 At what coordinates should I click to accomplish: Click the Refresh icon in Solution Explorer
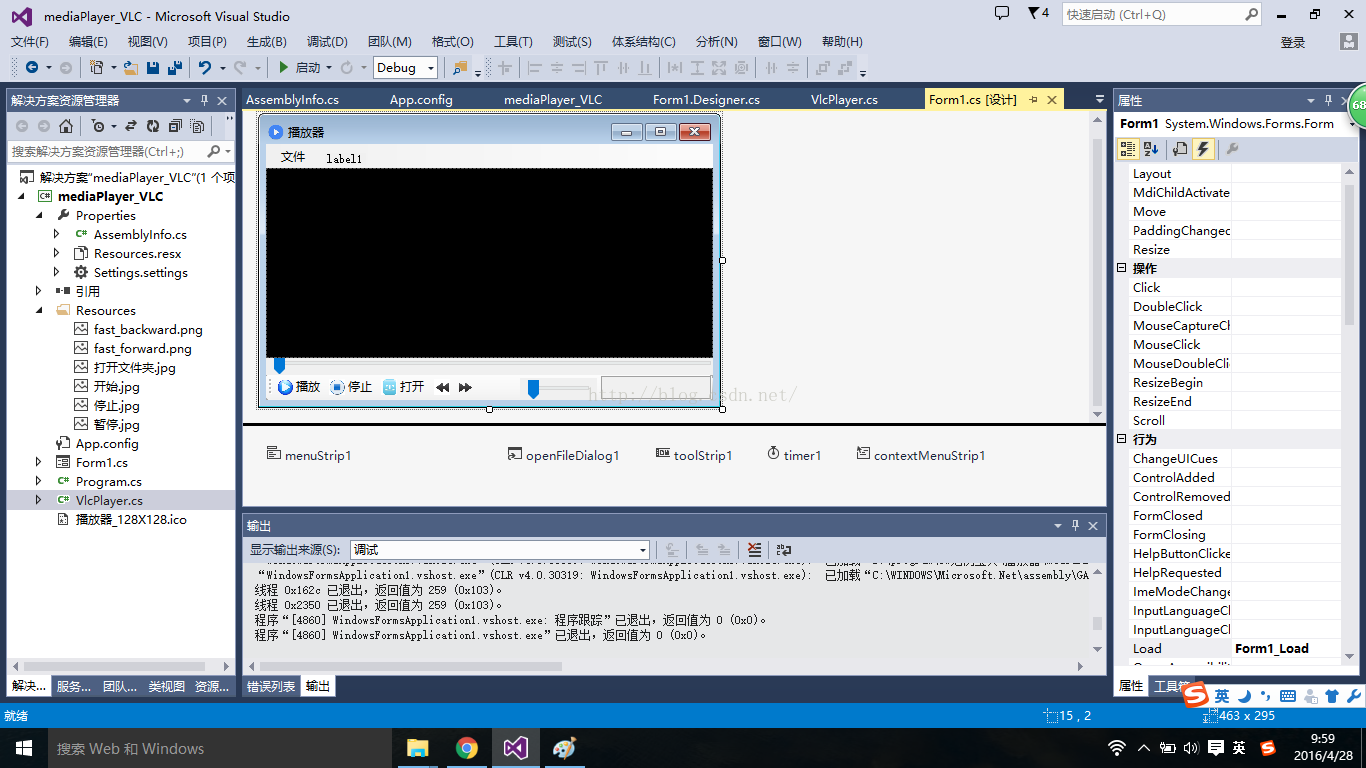(x=153, y=126)
